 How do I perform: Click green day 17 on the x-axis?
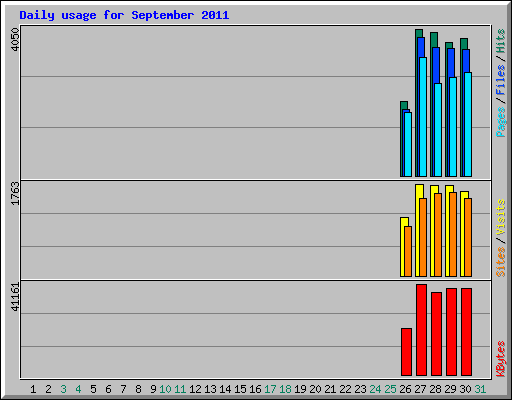pyautogui.click(x=270, y=389)
